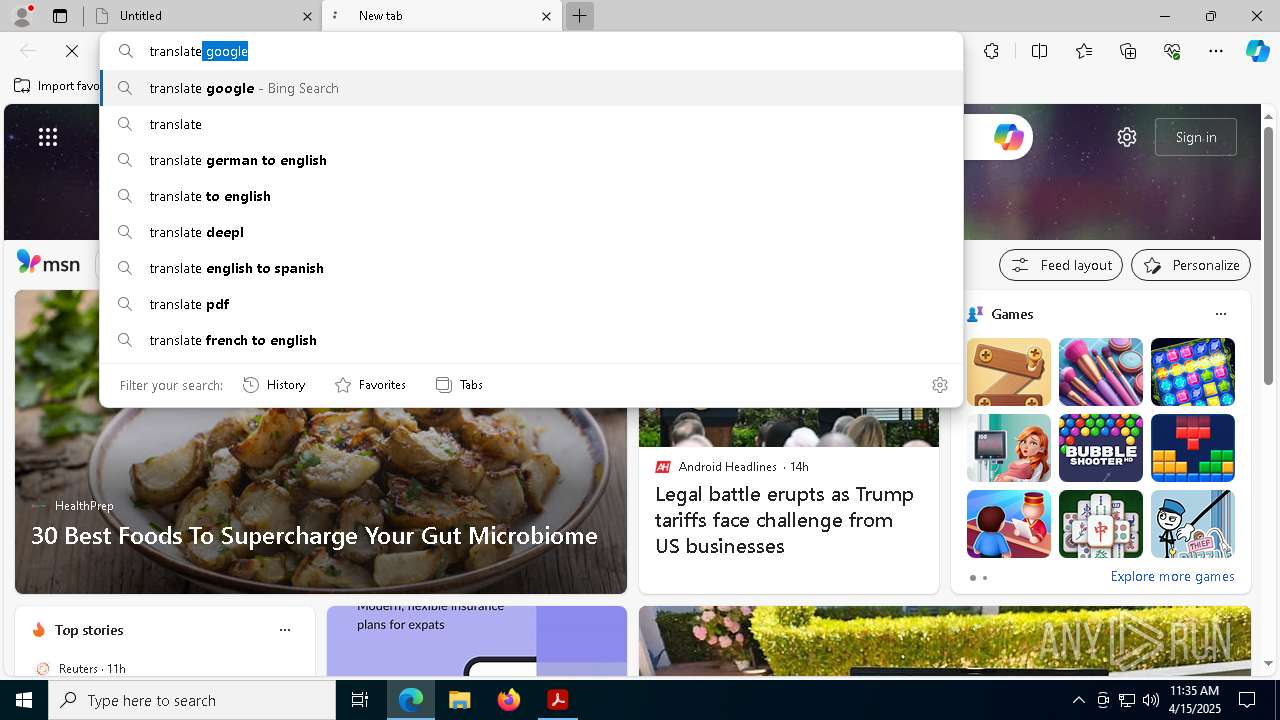Select the 'translate pdf' suggestion

(531, 304)
